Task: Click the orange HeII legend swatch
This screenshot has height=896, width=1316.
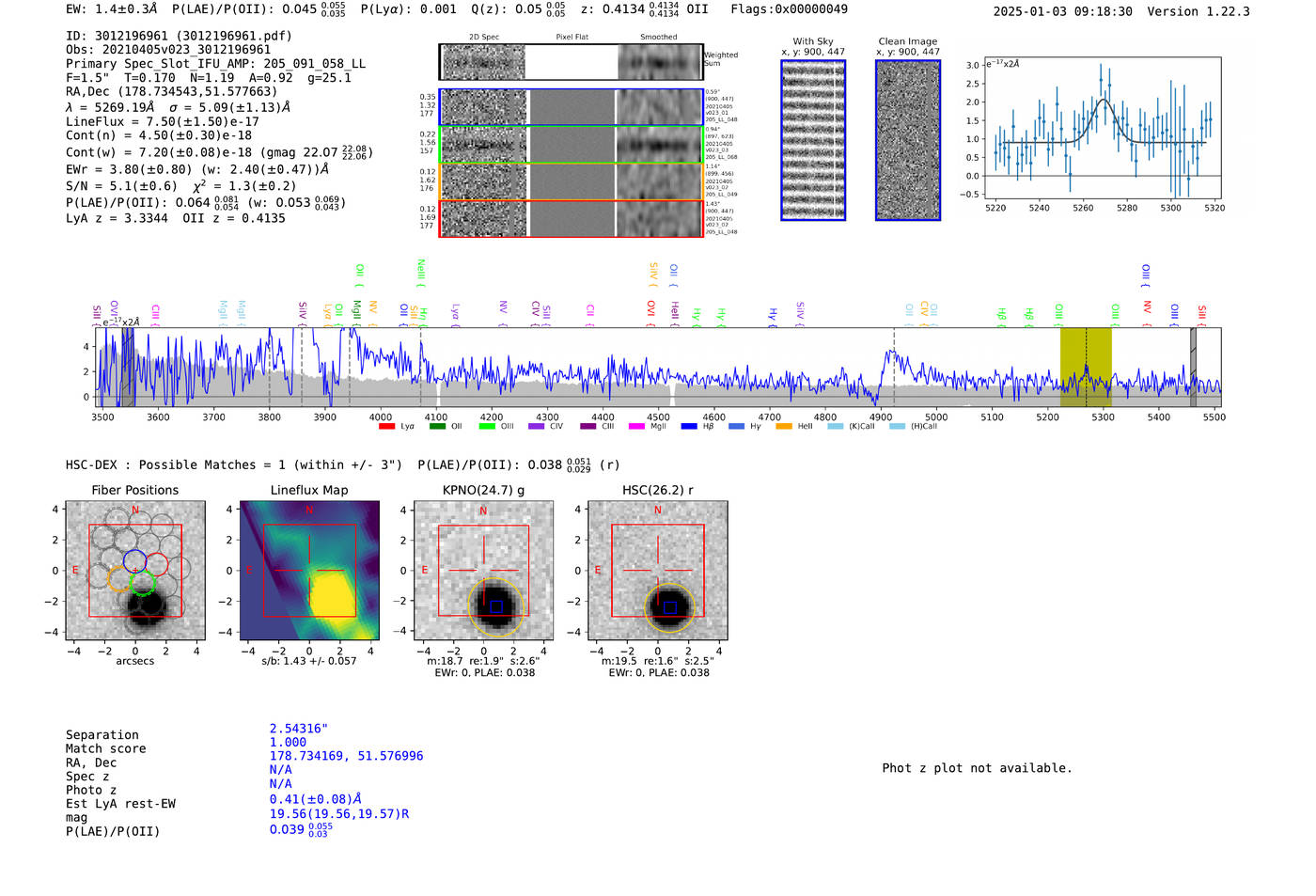Action: point(784,427)
